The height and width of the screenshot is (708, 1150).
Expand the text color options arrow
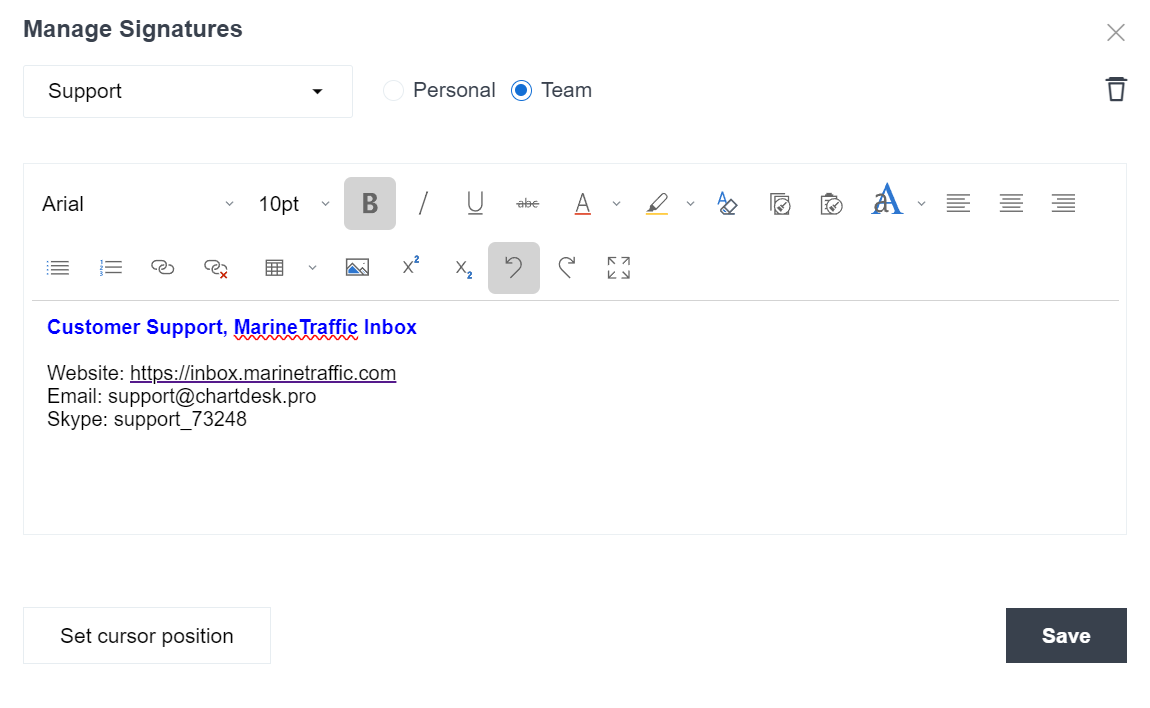[x=616, y=204]
